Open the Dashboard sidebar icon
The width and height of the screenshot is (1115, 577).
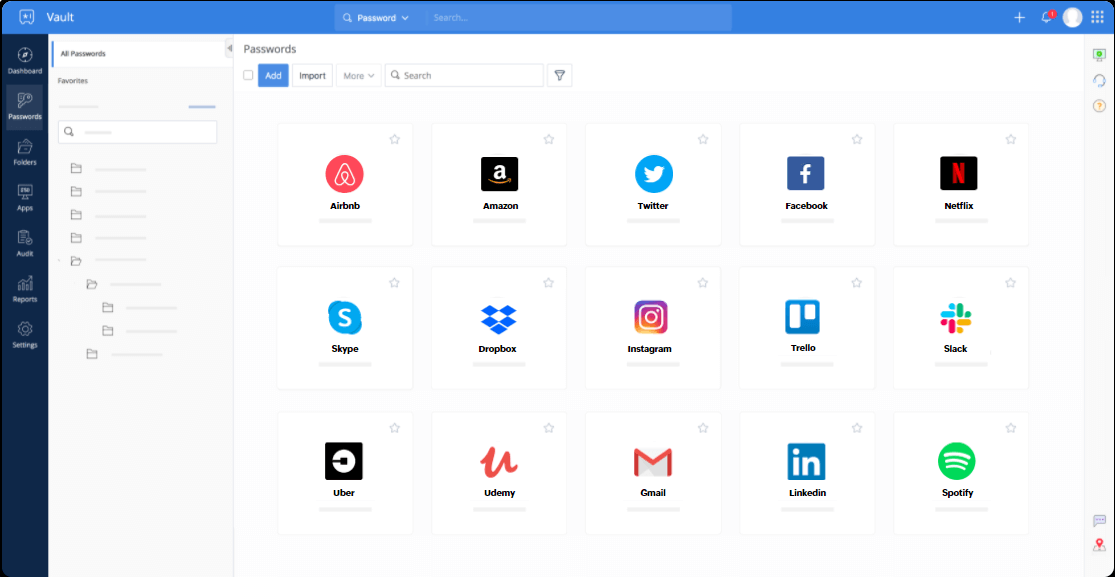pos(25,59)
